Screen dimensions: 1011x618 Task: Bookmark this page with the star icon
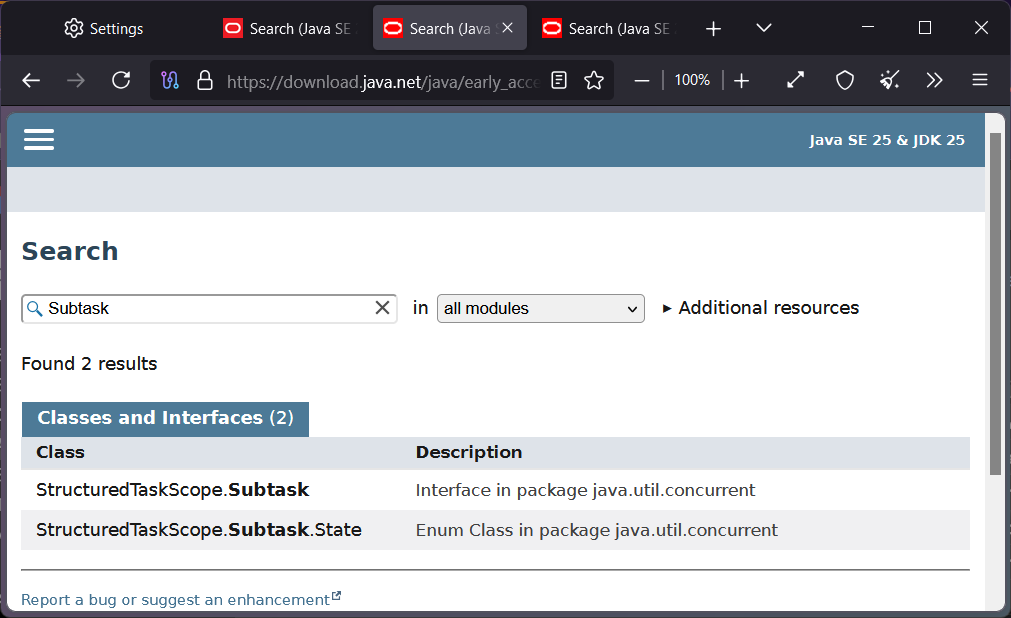click(594, 81)
